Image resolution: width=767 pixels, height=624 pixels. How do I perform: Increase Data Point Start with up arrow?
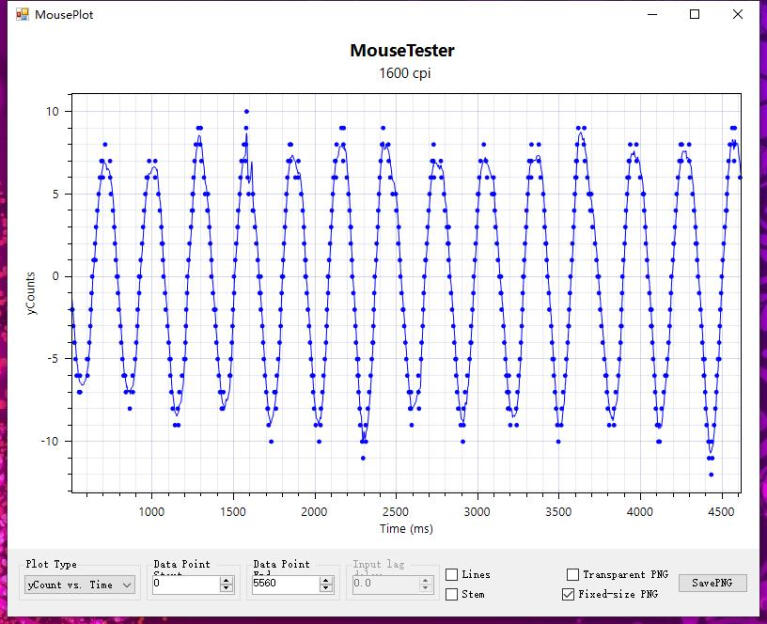226,580
